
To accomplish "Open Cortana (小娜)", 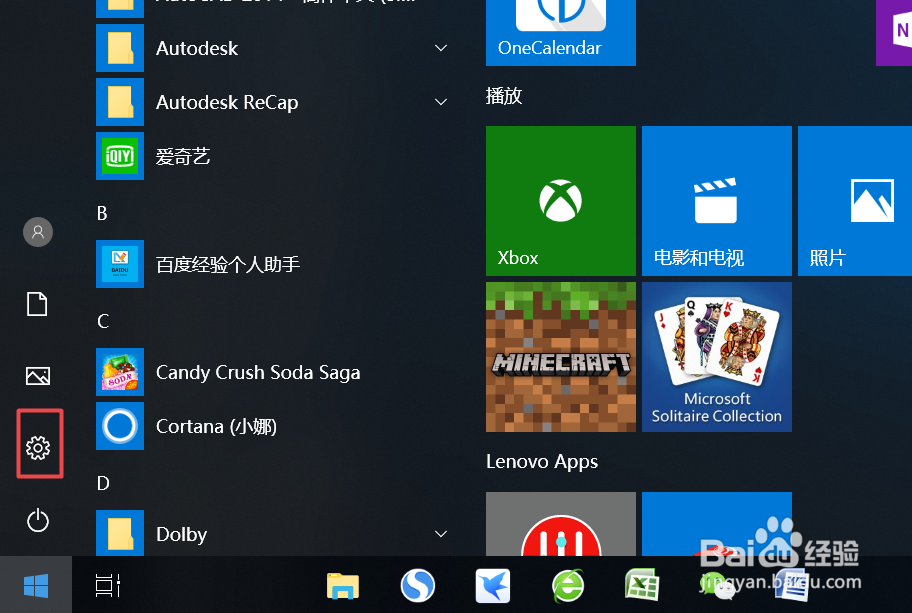I will (273, 426).
